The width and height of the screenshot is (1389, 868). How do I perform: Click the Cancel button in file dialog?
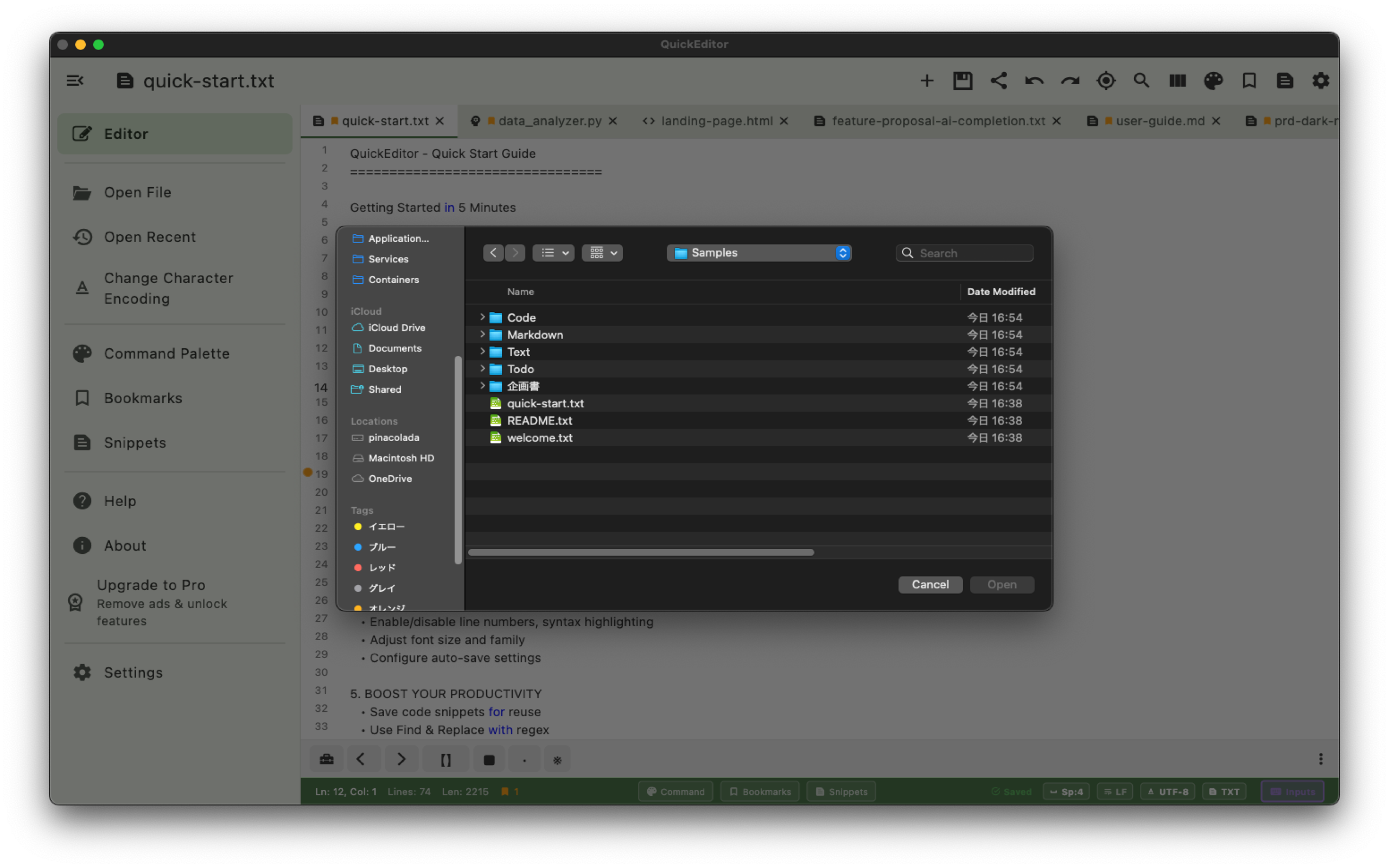[930, 584]
